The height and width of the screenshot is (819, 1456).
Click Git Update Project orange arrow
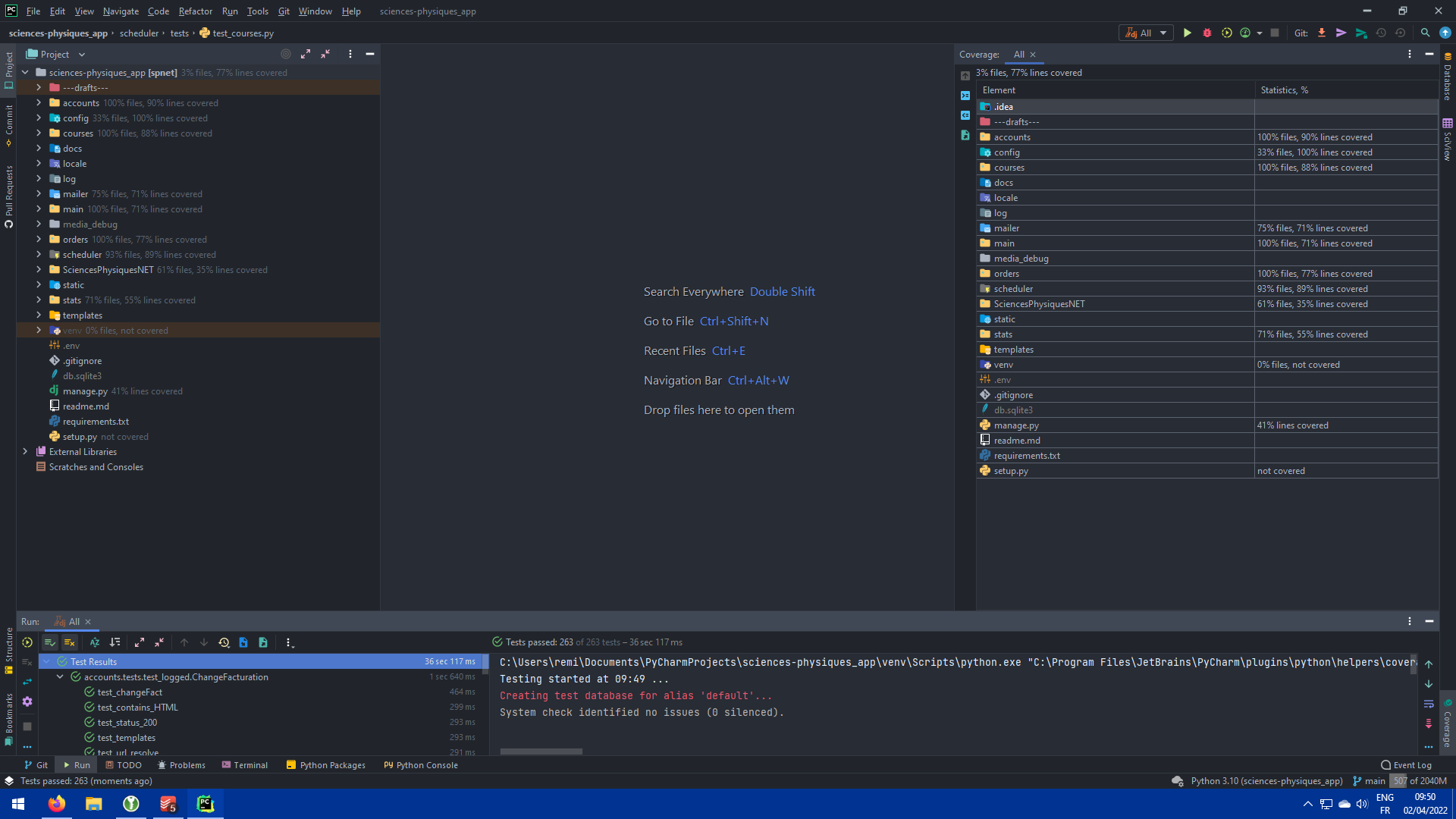click(x=1322, y=33)
